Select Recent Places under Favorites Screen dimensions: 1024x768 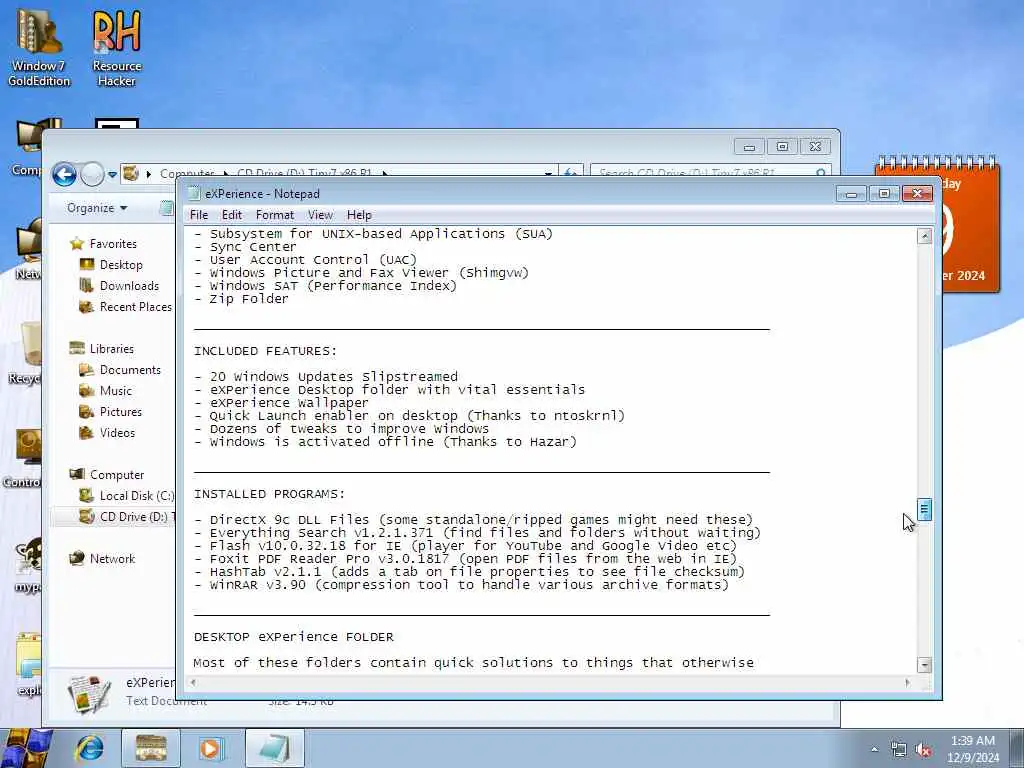136,306
